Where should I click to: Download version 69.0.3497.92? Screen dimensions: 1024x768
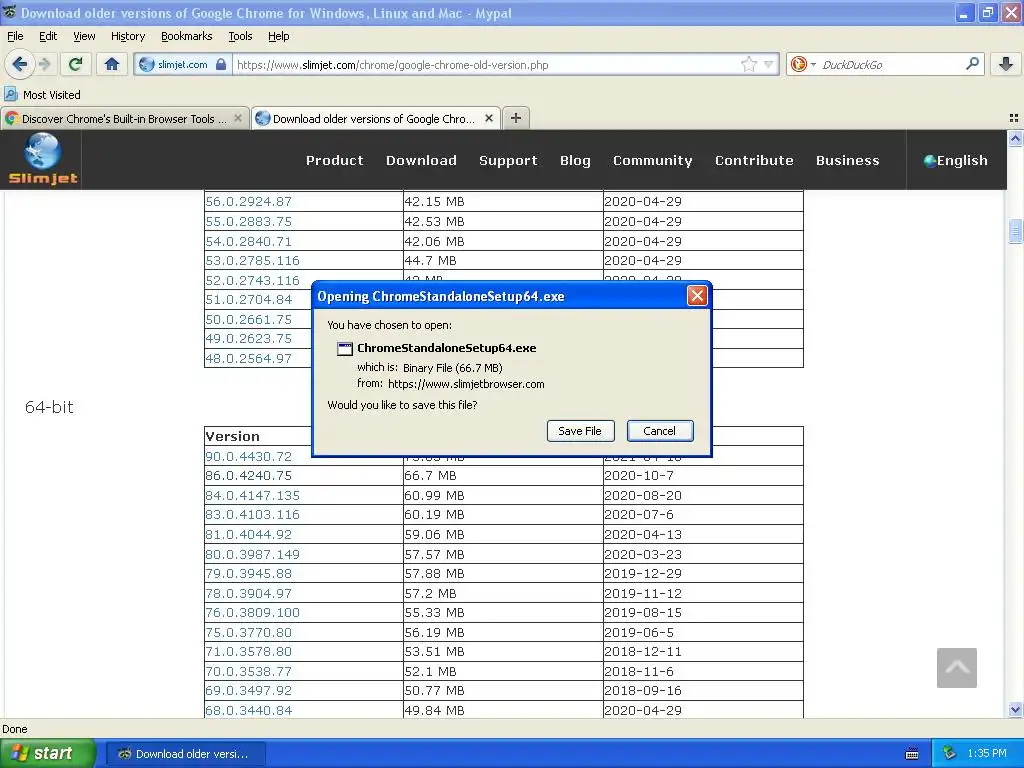click(248, 690)
